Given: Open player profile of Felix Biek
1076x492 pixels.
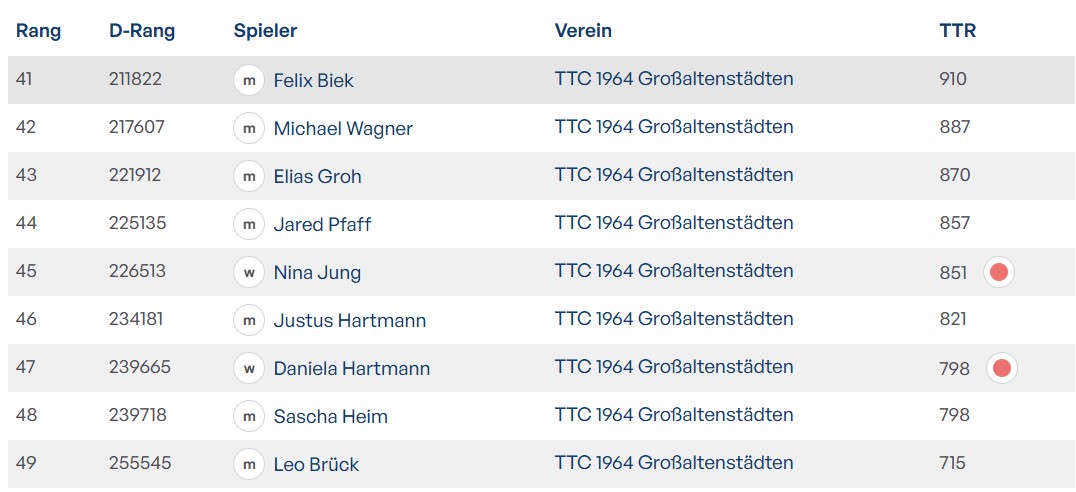Looking at the screenshot, I should 313,80.
